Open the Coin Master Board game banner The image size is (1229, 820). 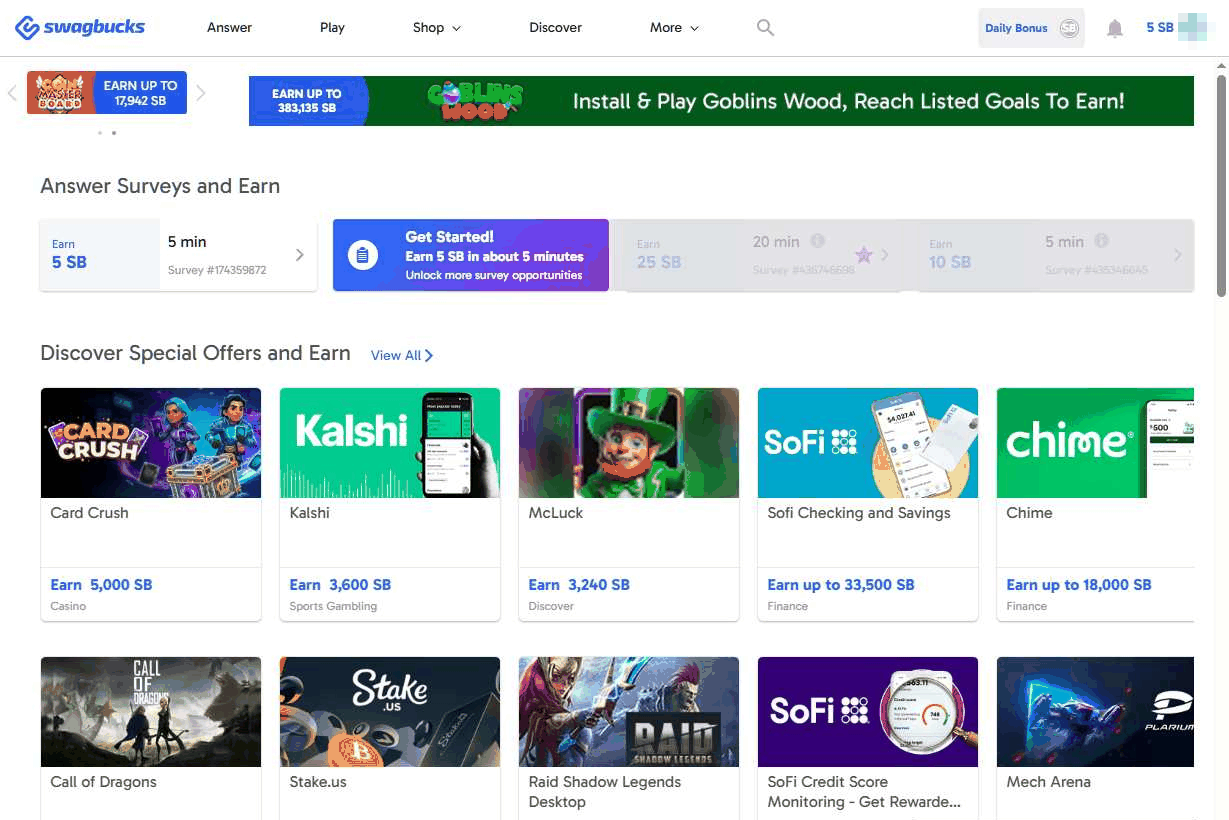[x=107, y=93]
